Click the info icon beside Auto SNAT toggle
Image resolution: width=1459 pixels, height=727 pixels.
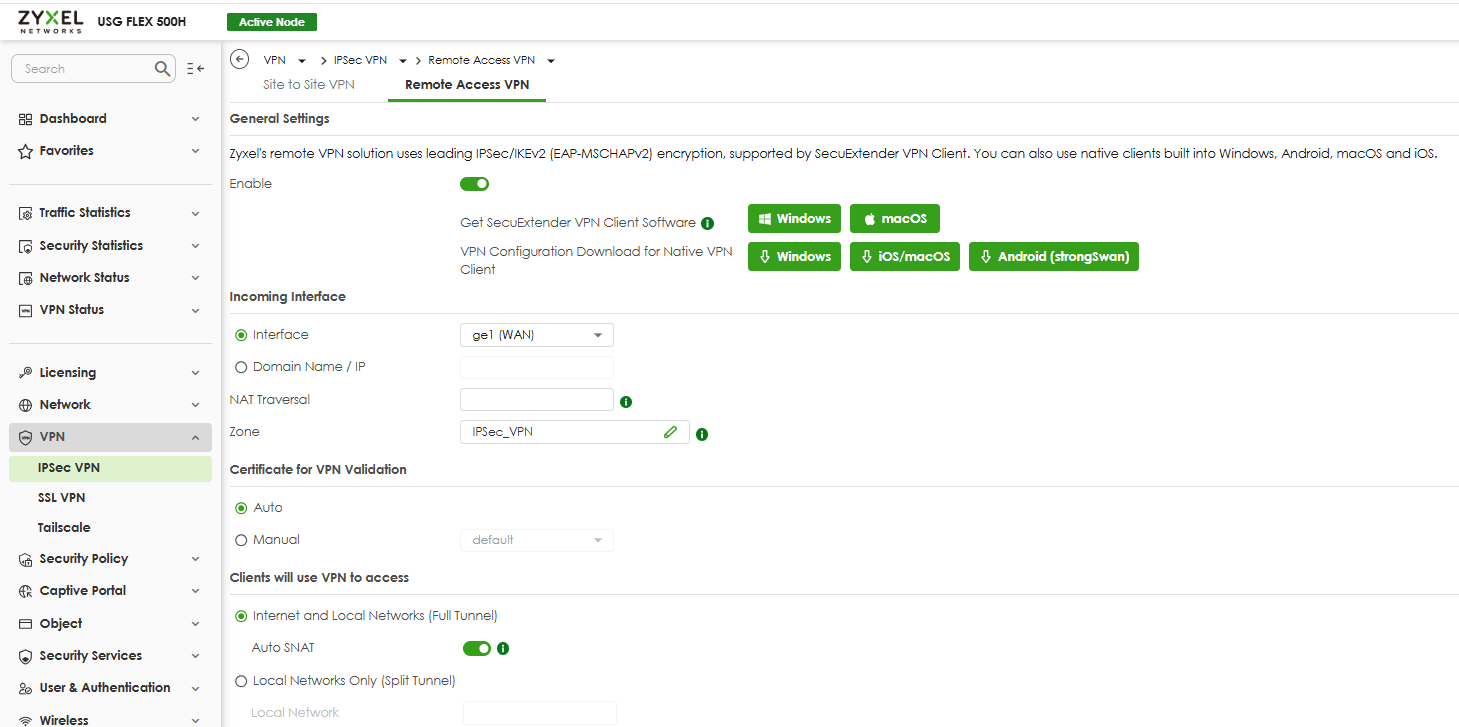(503, 648)
